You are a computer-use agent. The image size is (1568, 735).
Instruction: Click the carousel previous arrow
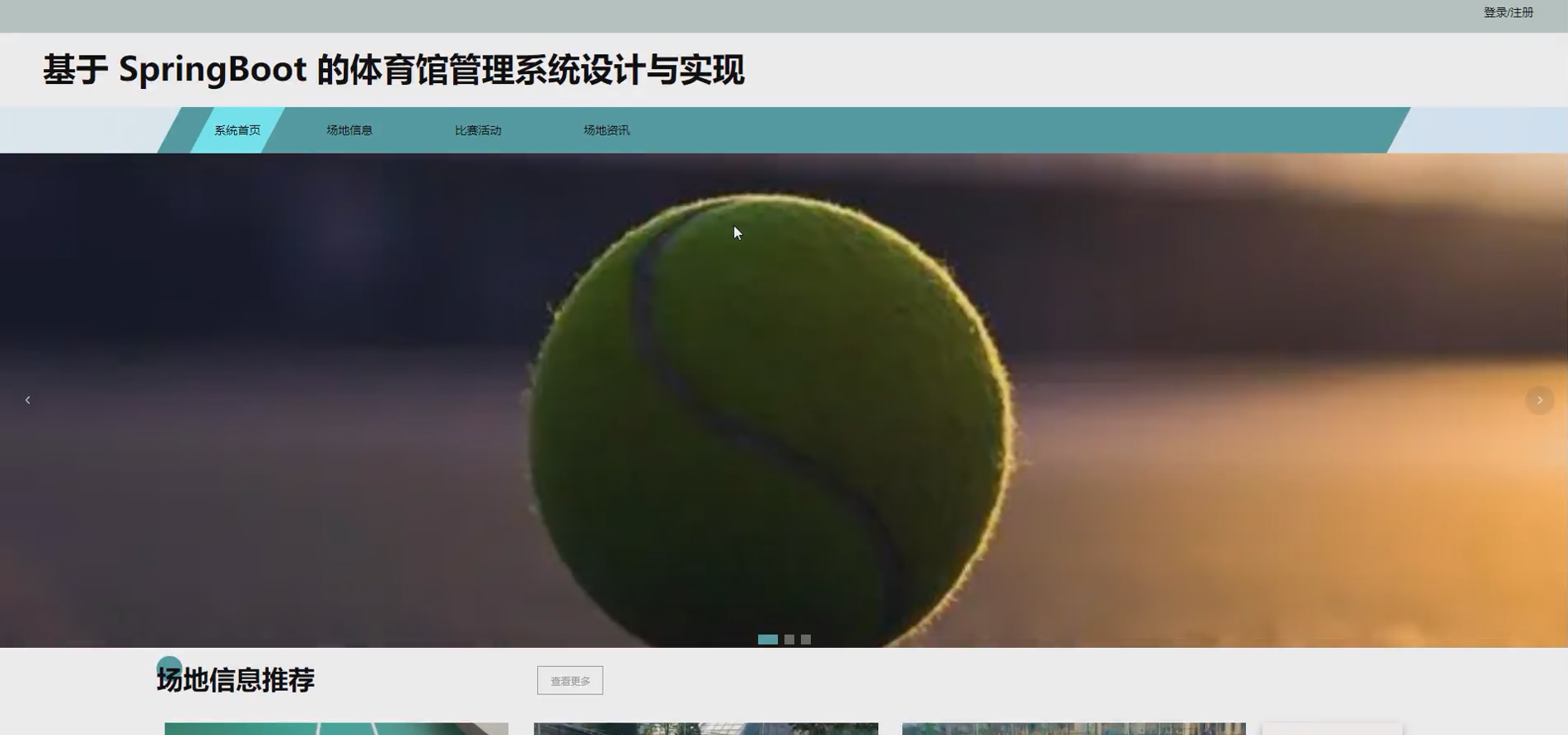coord(27,400)
